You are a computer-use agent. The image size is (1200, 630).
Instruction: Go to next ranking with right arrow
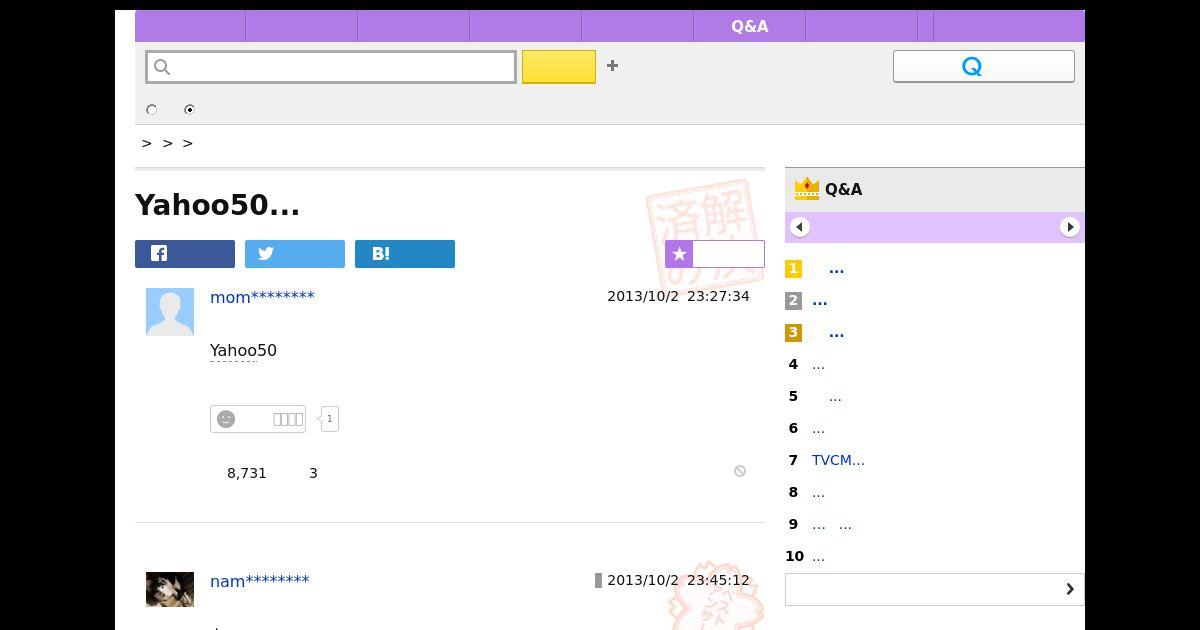point(1070,227)
